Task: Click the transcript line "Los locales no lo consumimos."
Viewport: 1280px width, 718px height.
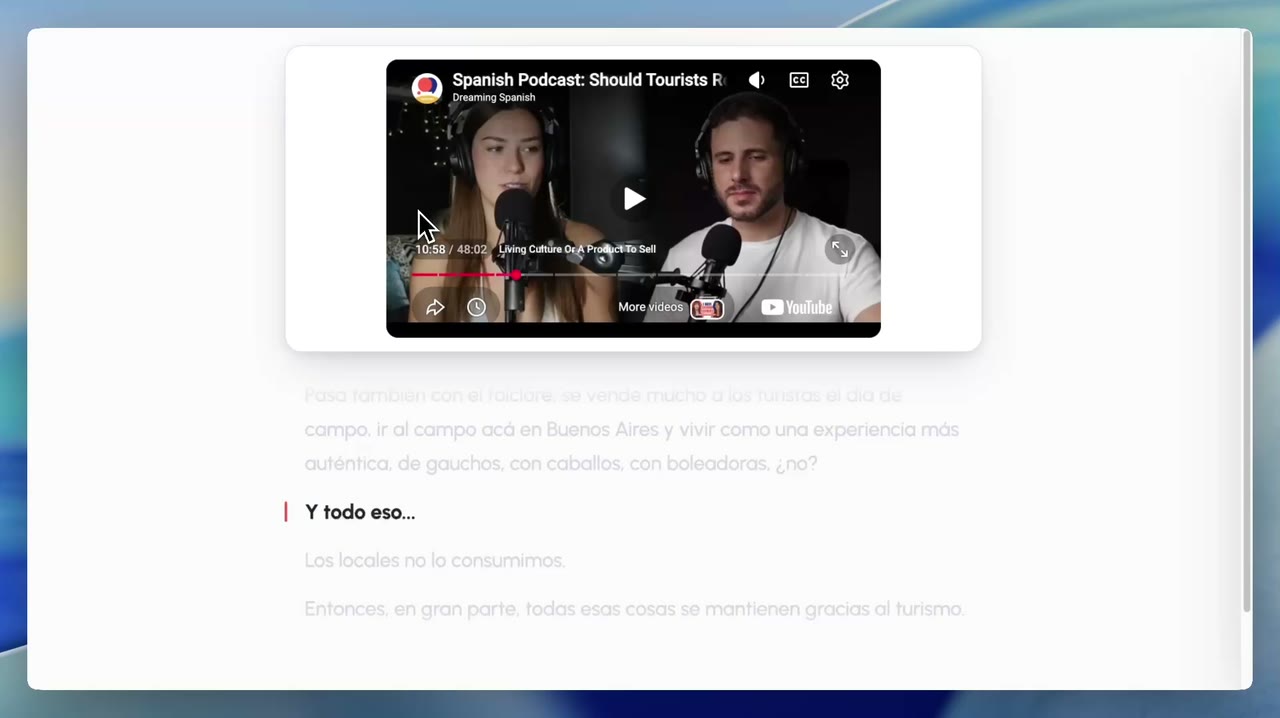Action: coord(435,560)
